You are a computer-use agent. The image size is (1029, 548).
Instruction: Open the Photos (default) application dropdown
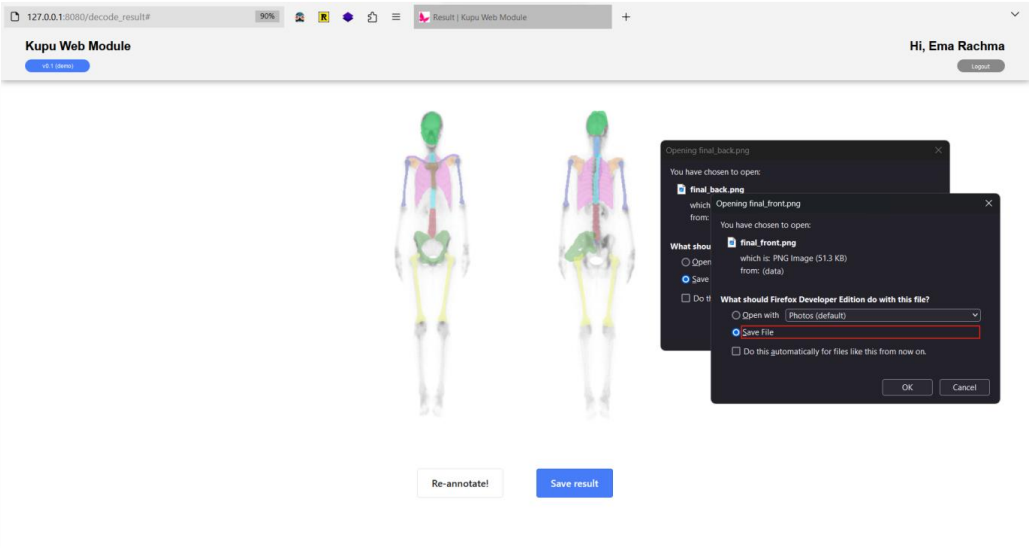coord(882,315)
